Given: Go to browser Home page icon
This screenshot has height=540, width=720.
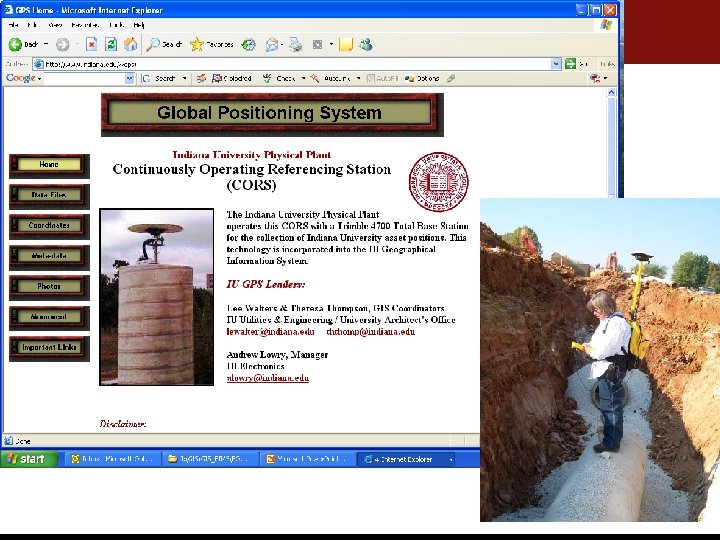Looking at the screenshot, I should pyautogui.click(x=131, y=44).
